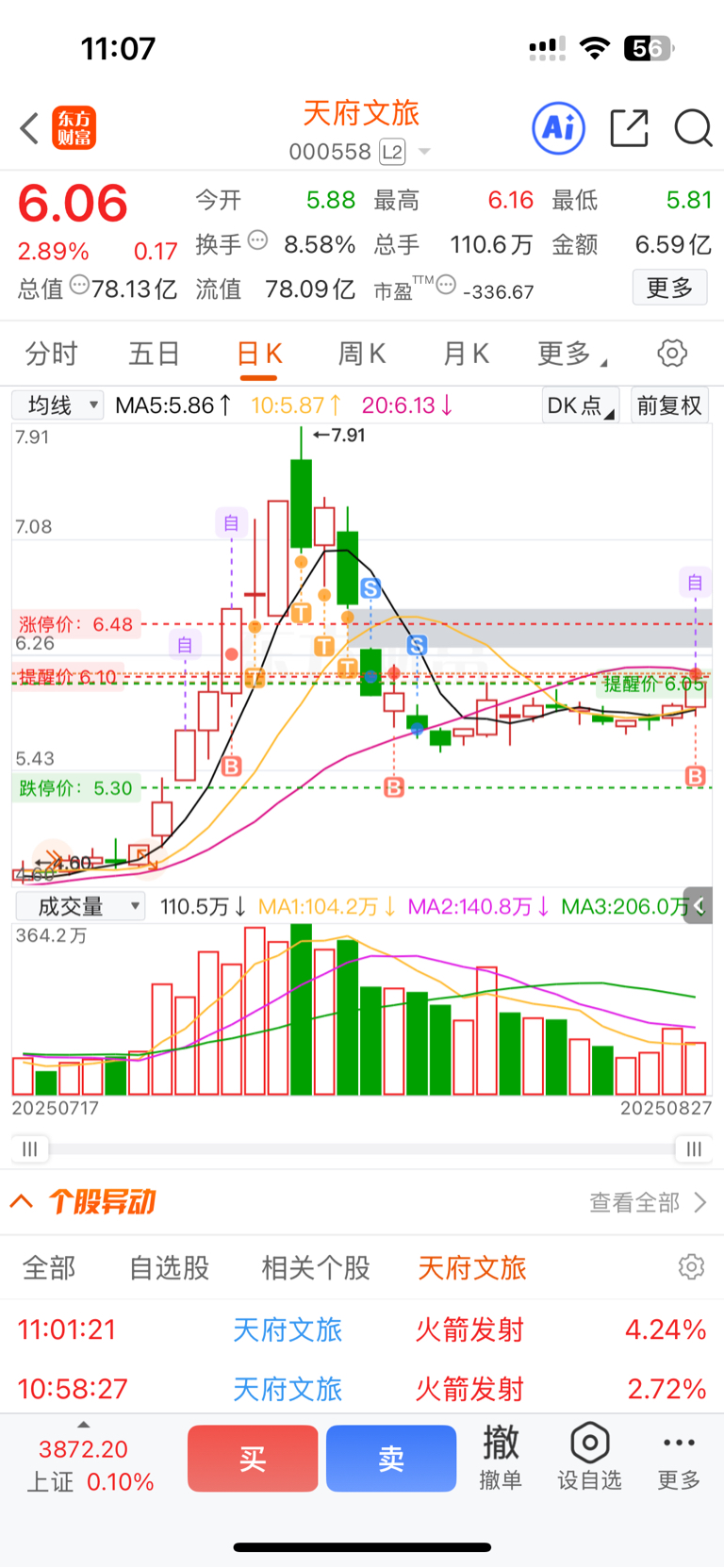Tap the Wi-Fi status icon
The height and width of the screenshot is (1568, 724).
pos(594,48)
